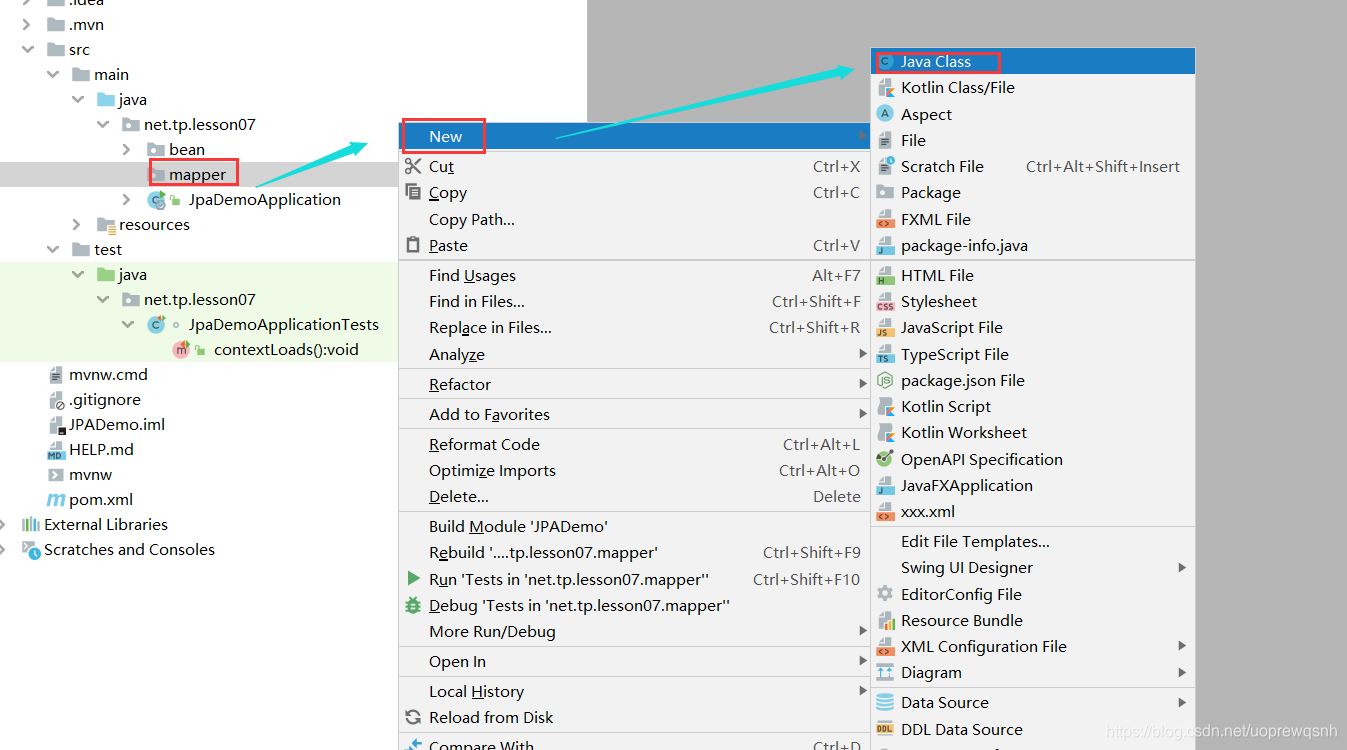Click the scissors Cut icon
Image resolution: width=1347 pixels, height=750 pixels.
[413, 166]
